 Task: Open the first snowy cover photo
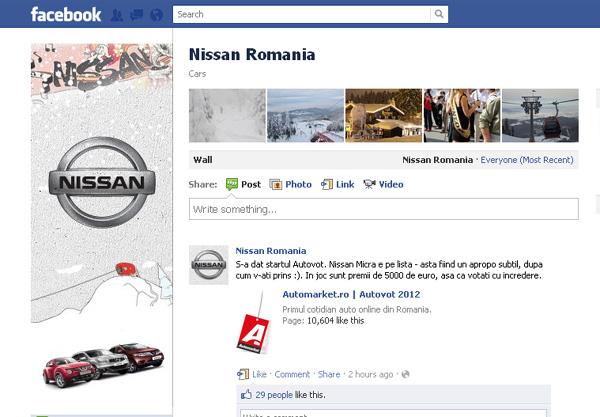tap(227, 116)
